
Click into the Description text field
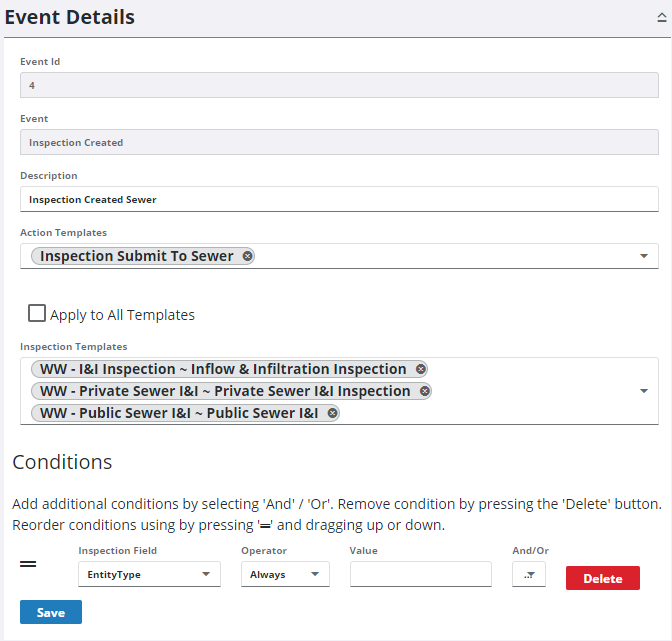point(339,199)
